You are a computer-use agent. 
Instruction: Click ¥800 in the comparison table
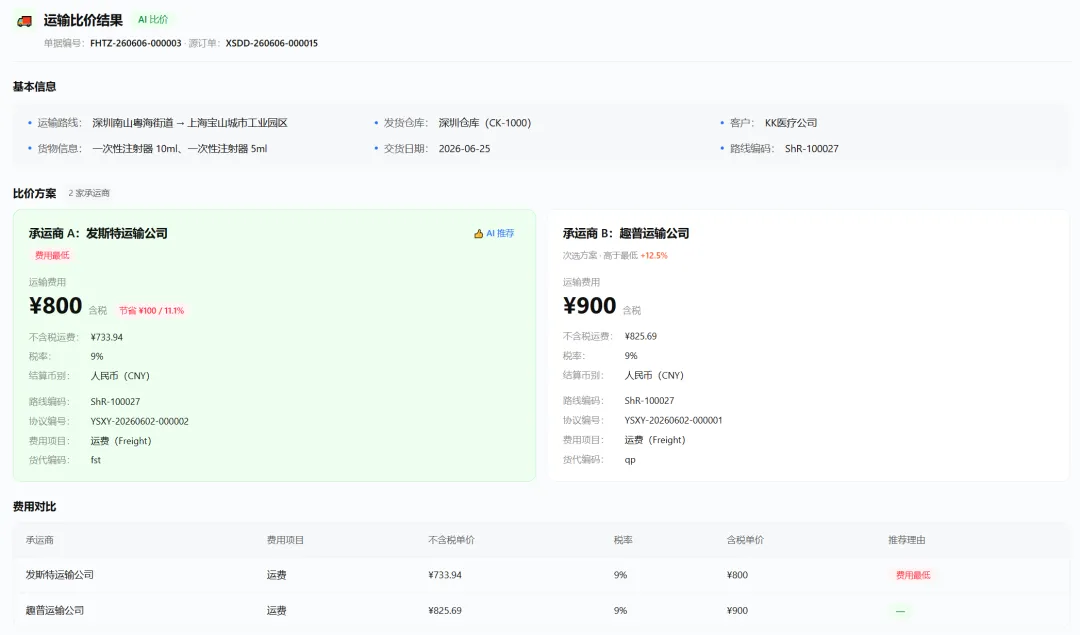click(x=737, y=574)
